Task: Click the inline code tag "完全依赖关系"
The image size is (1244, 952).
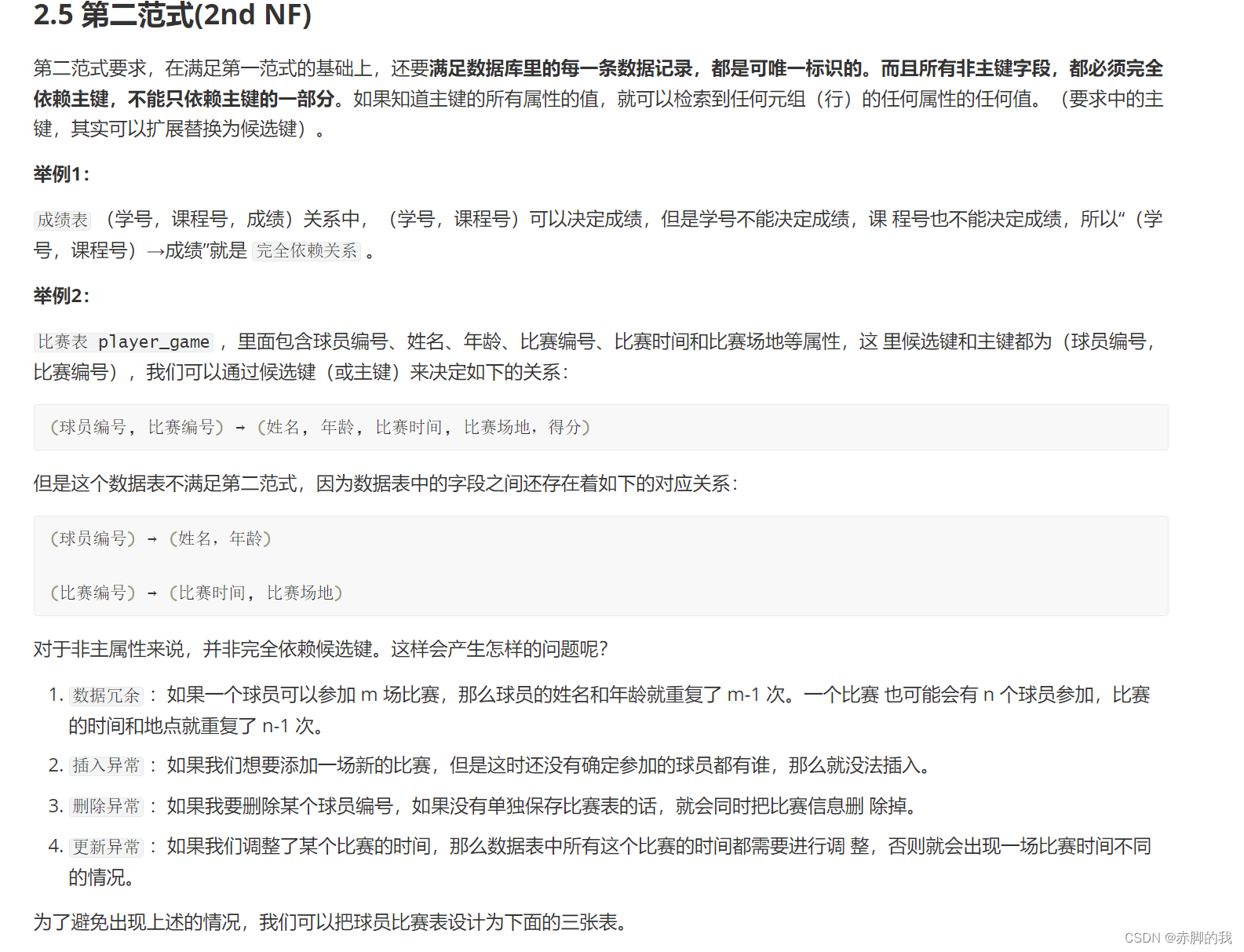Action: [306, 250]
